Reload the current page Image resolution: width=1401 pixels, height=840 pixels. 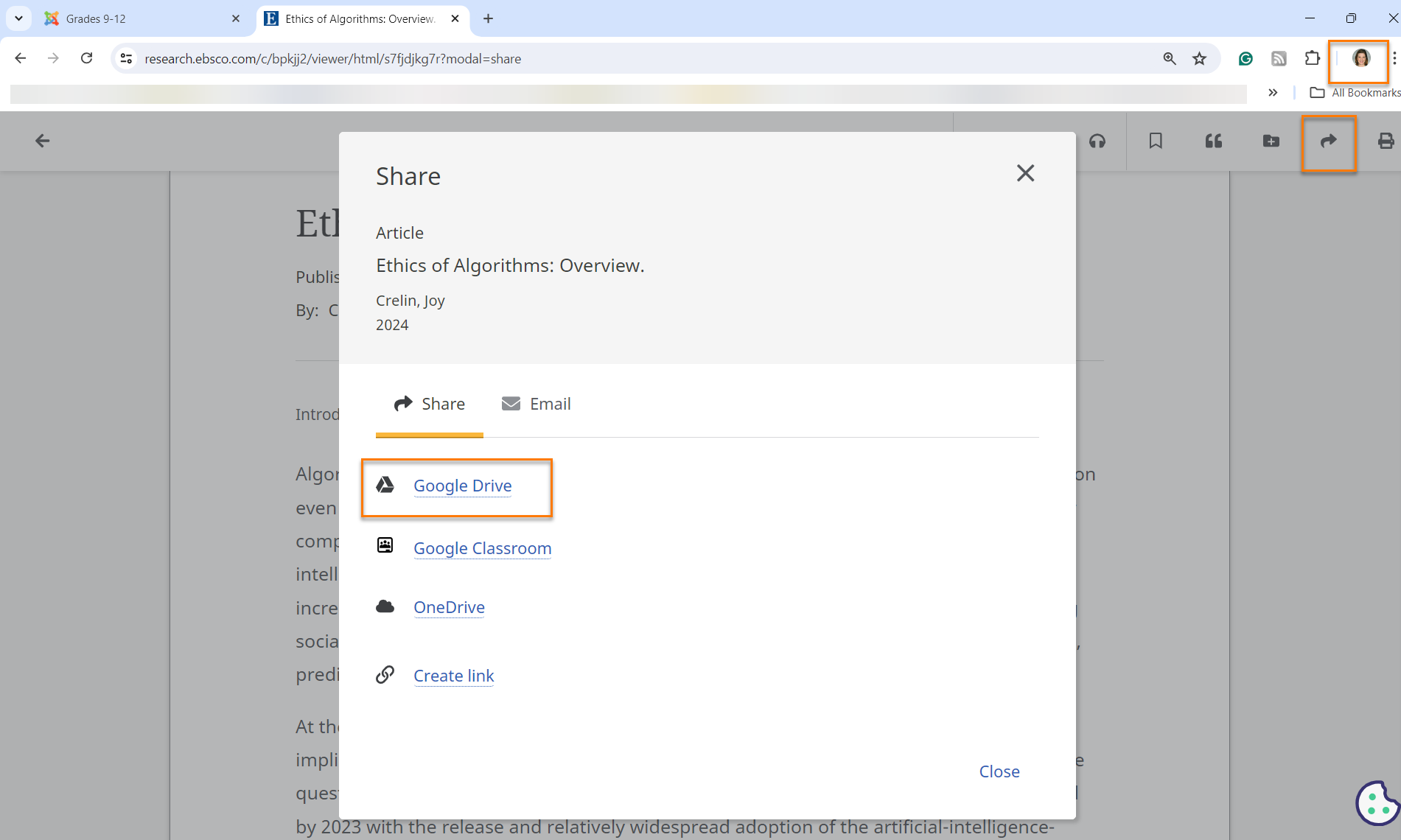[x=86, y=58]
